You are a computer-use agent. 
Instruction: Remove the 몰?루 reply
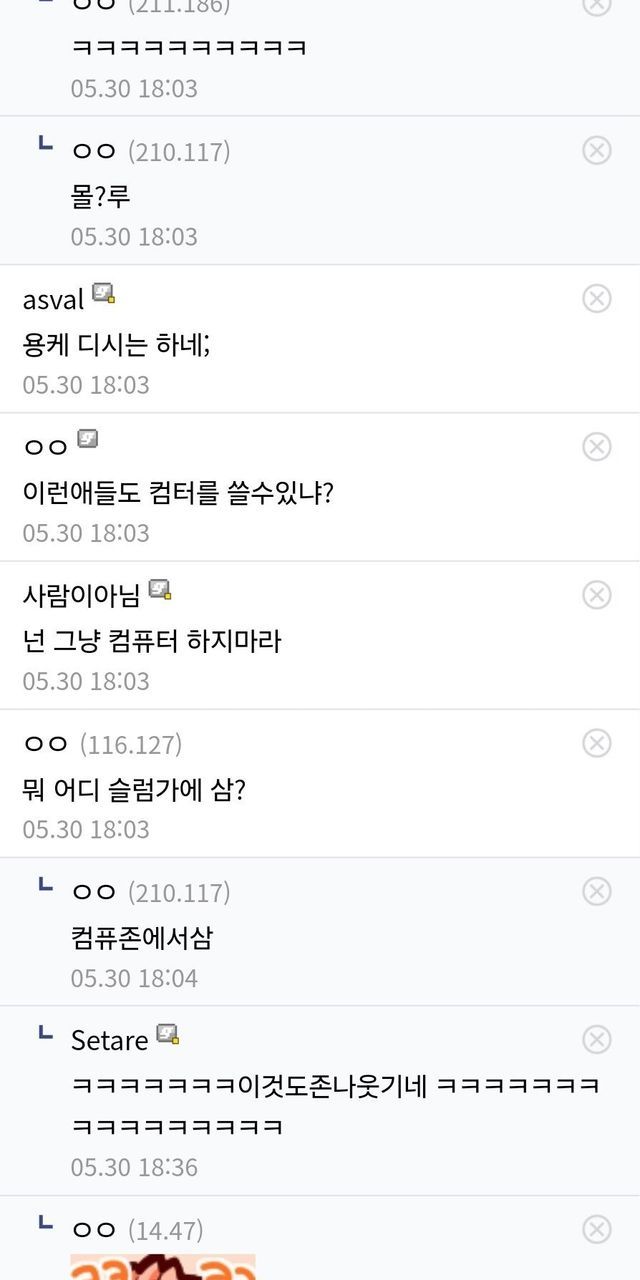[x=597, y=150]
